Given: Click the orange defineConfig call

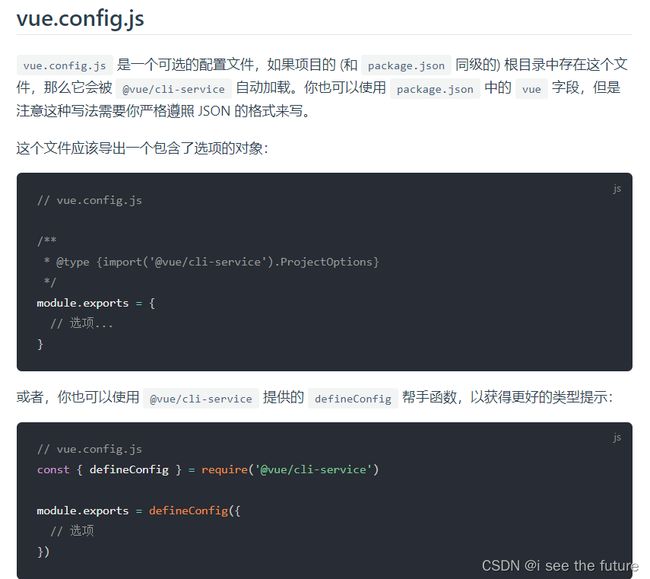Looking at the screenshot, I should 189,511.
